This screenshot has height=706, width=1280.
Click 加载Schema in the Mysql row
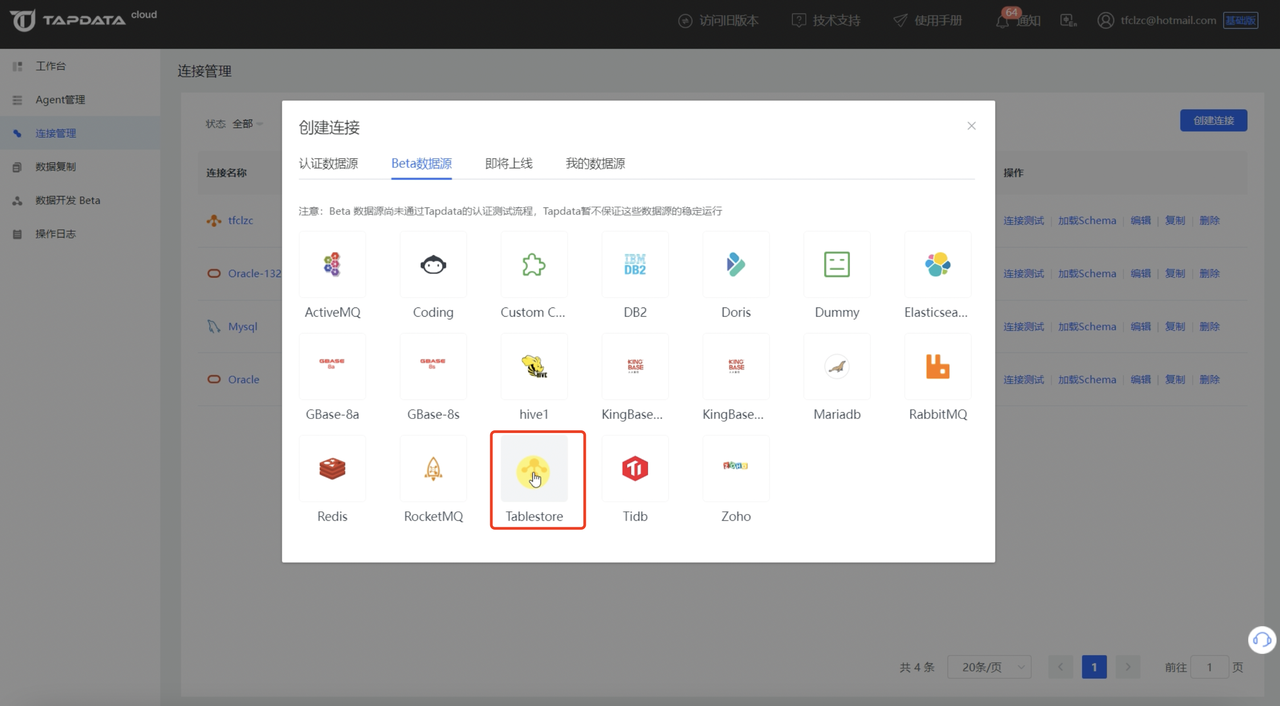(x=1087, y=326)
